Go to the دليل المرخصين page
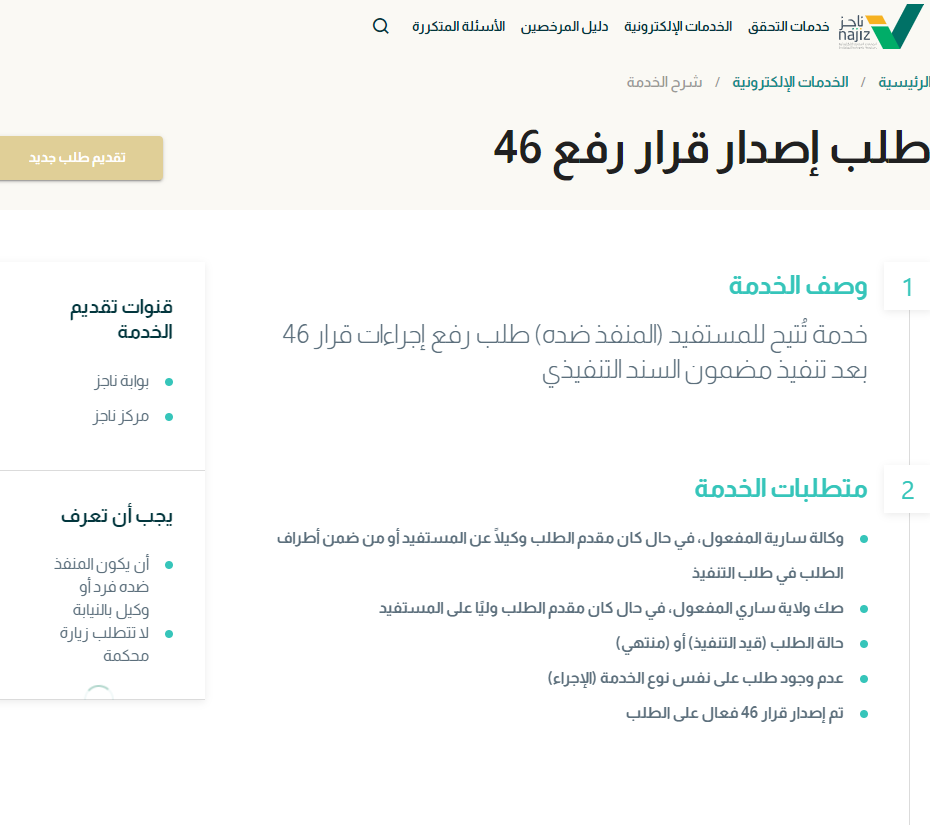The width and height of the screenshot is (930, 825). [564, 26]
